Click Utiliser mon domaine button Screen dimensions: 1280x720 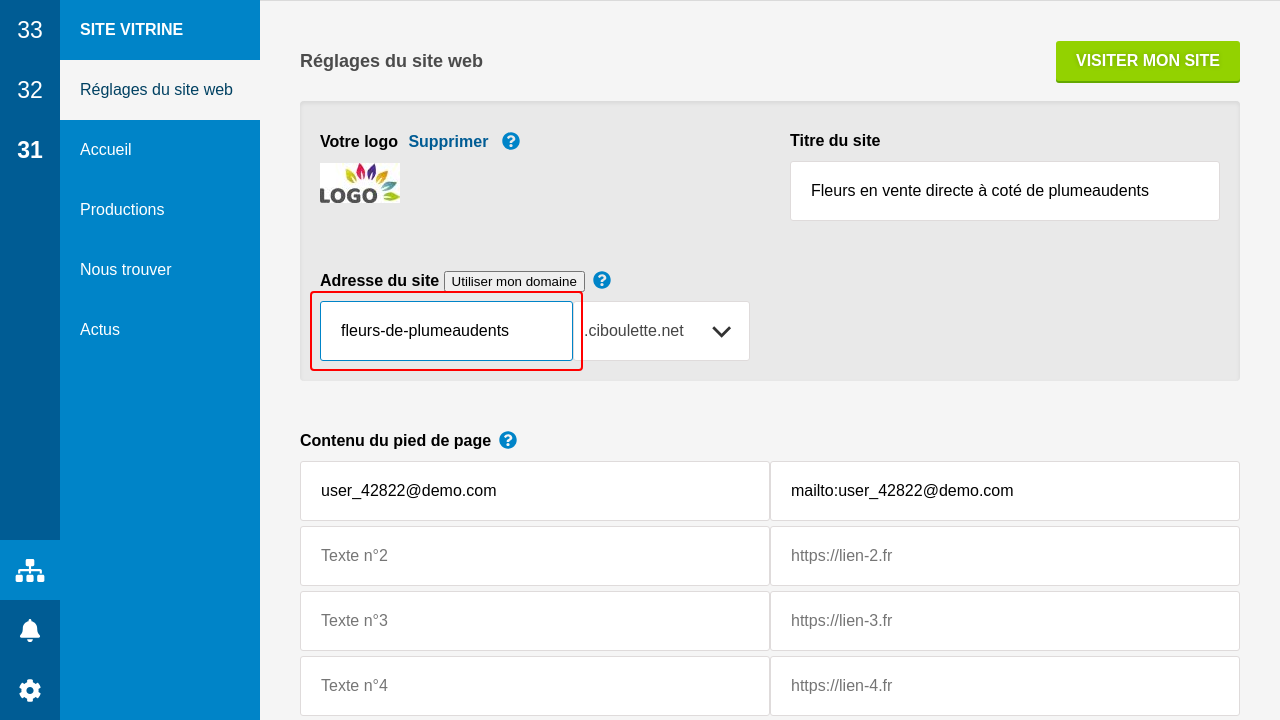(x=514, y=281)
